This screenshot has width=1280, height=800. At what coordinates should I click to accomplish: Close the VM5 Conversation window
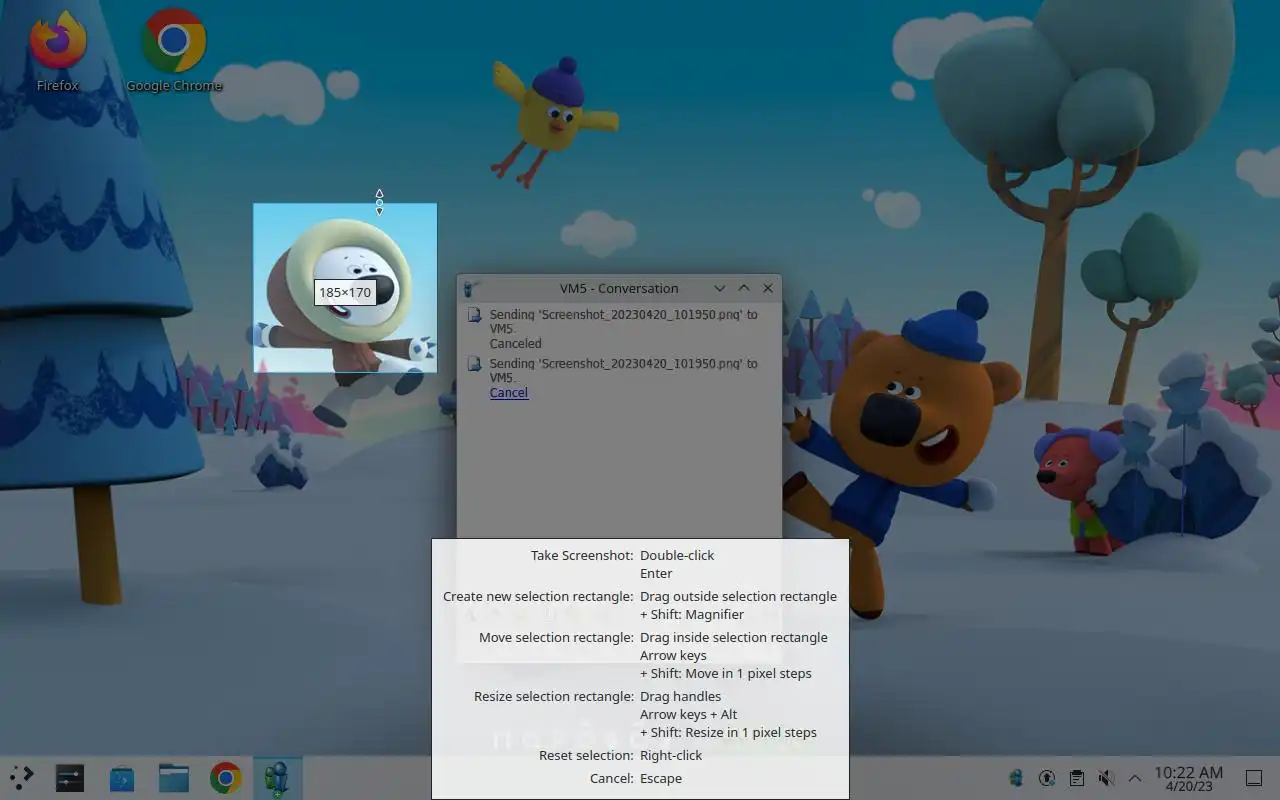coord(768,288)
